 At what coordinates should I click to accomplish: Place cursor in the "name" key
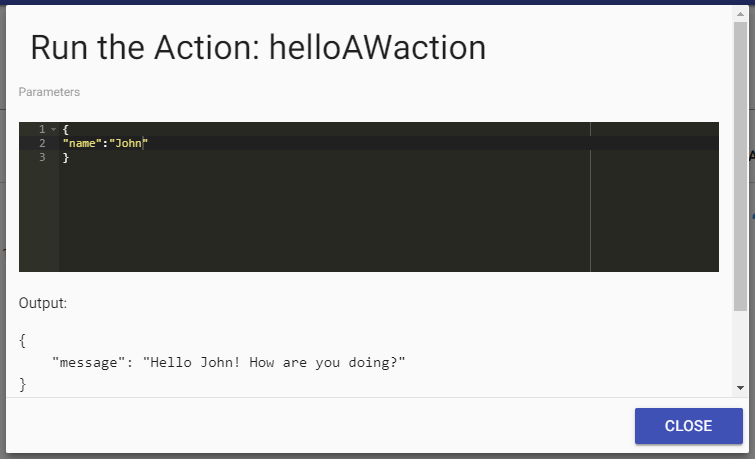pyautogui.click(x=83, y=144)
